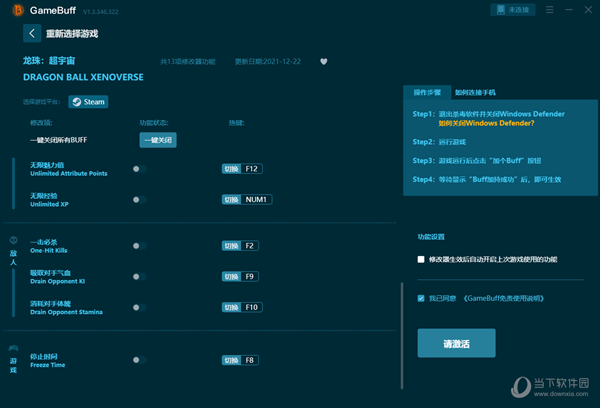Open the how to close Windows Defender link
Image resolution: width=600 pixels, height=408 pixels.
pyautogui.click(x=486, y=123)
